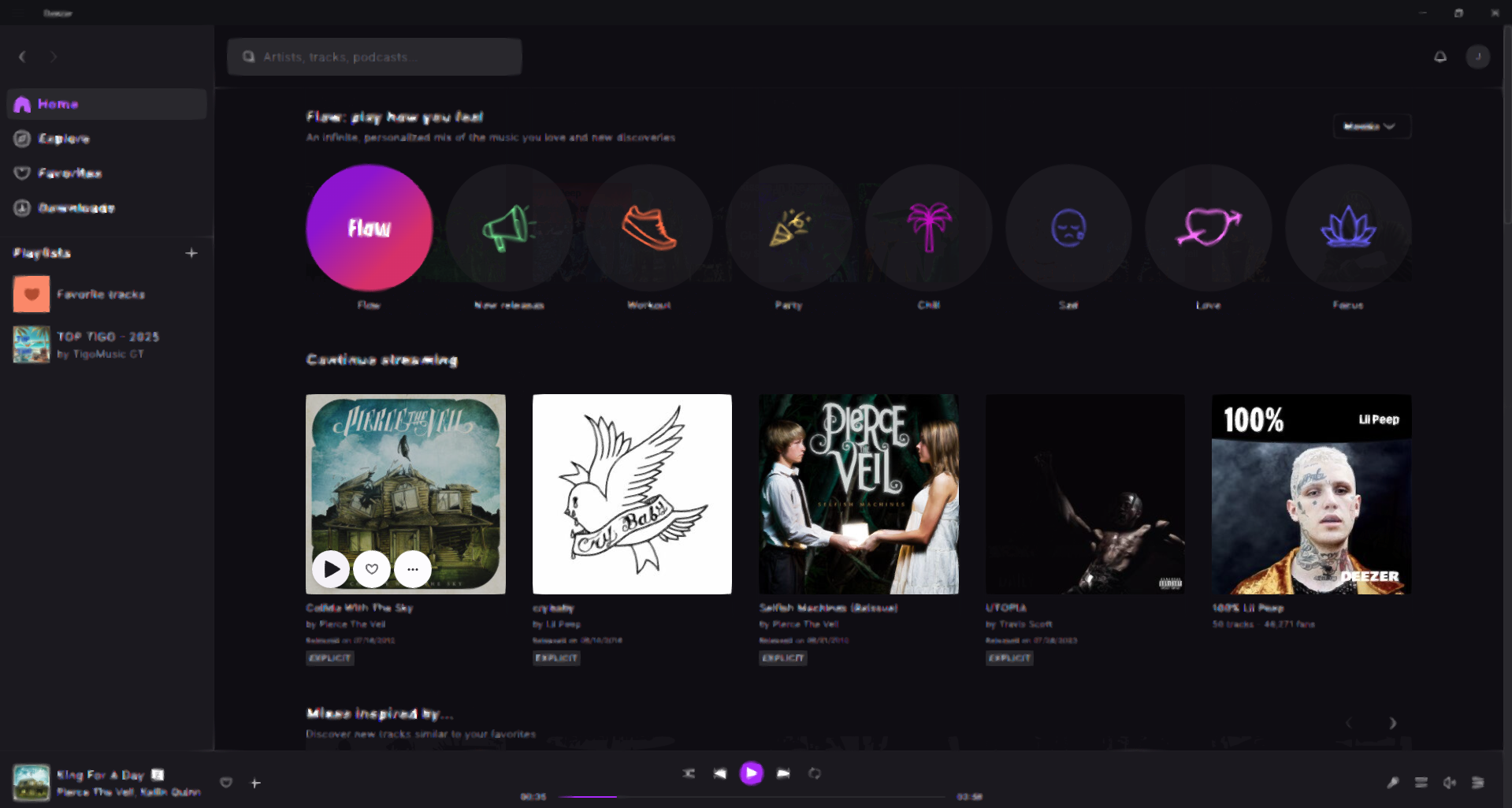Image resolution: width=1512 pixels, height=808 pixels.
Task: Open the Selfish Machines album cover
Action: [859, 494]
